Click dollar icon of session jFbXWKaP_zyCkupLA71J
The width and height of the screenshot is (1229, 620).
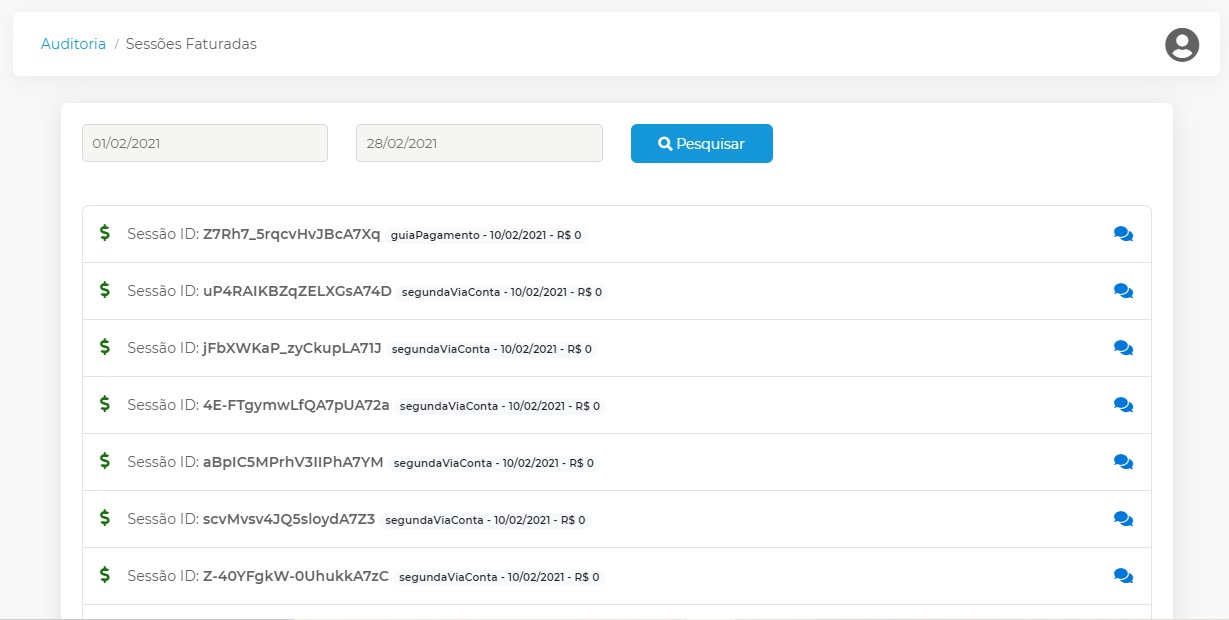105,347
